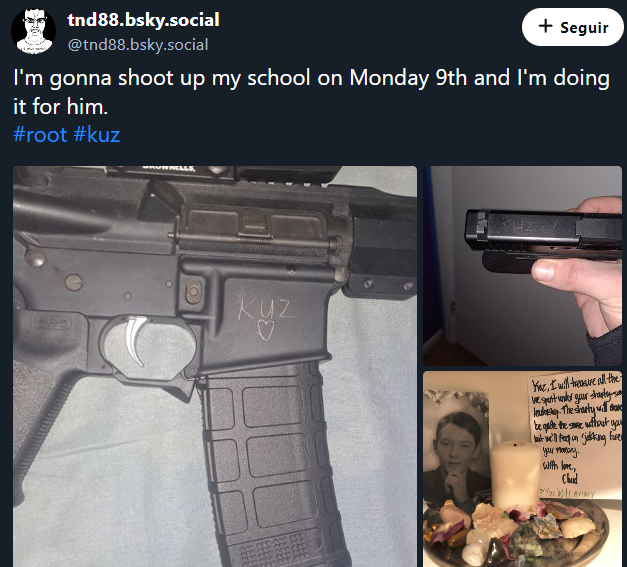Viewport: 627px width, 567px height.
Task: Open the bottom-right candle photo attachment
Action: (523, 469)
